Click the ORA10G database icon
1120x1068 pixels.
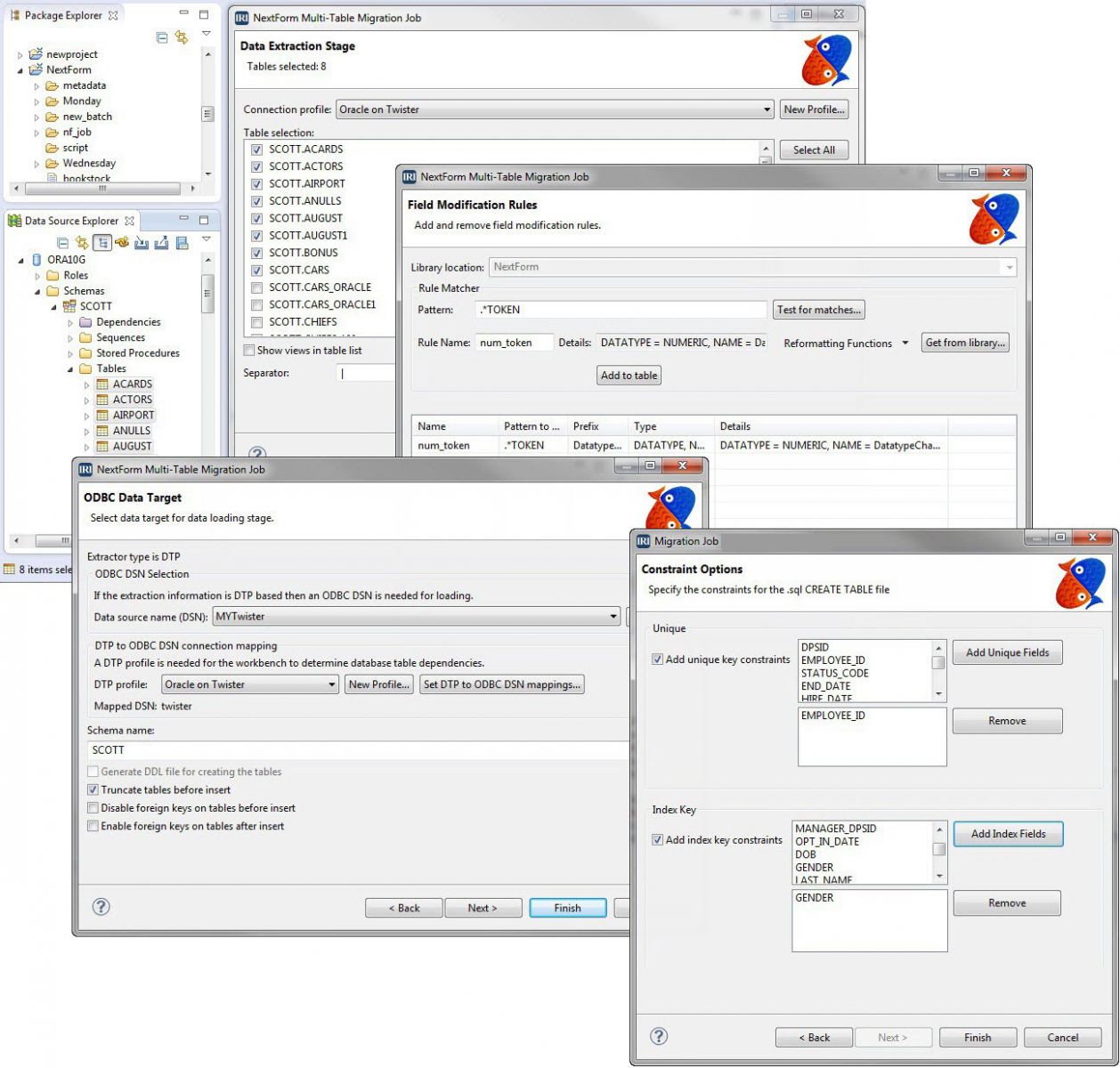37,260
